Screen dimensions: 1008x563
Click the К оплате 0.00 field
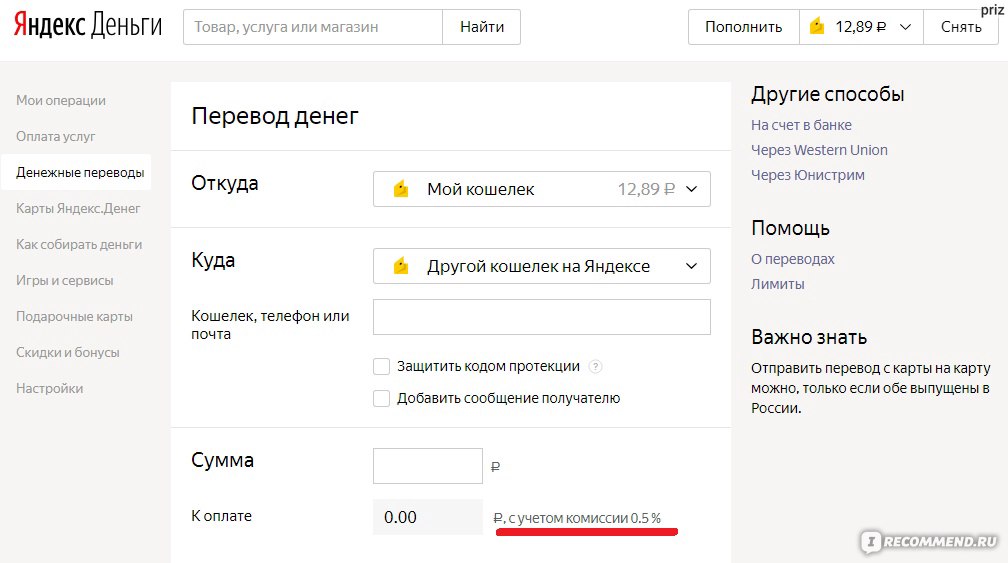pos(428,517)
